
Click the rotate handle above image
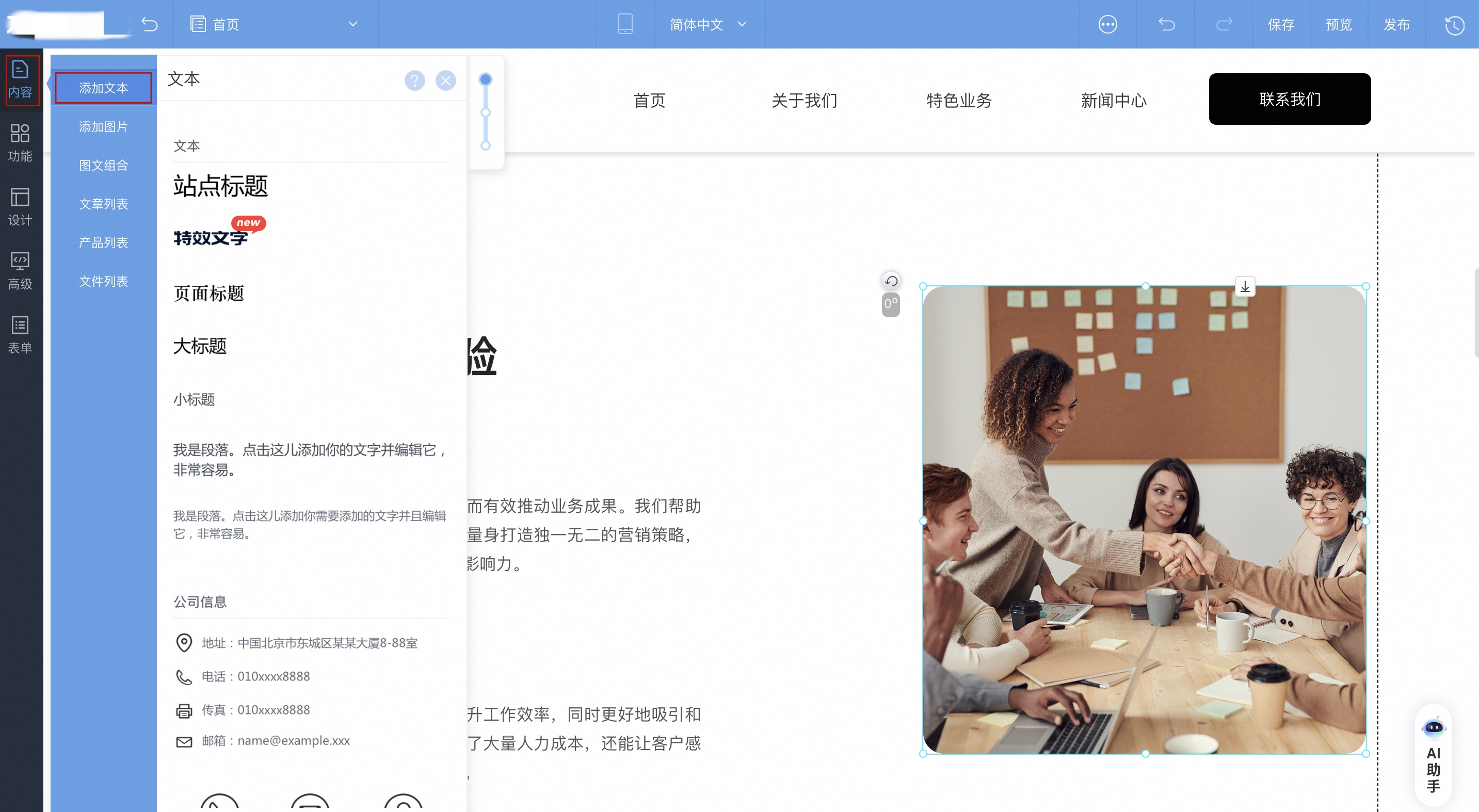tap(891, 281)
